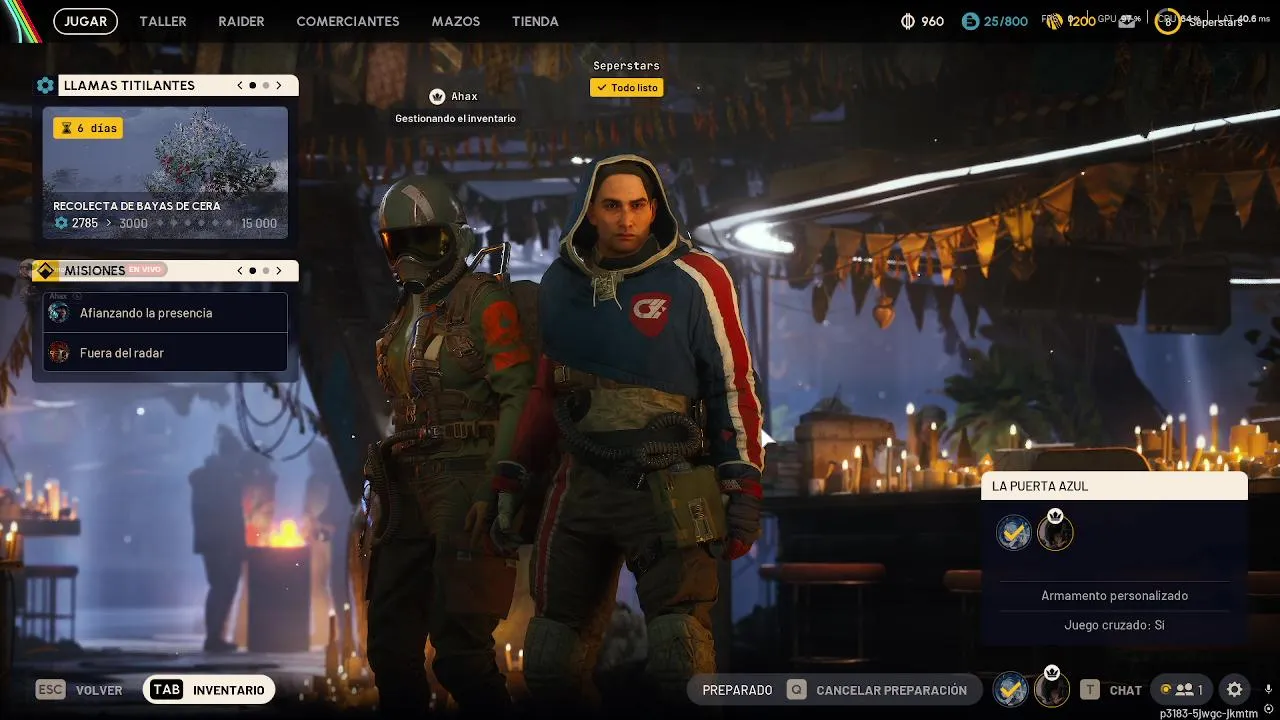1280x720 pixels.
Task: Click ready-check player avatar in bottom bar
Action: click(1011, 689)
